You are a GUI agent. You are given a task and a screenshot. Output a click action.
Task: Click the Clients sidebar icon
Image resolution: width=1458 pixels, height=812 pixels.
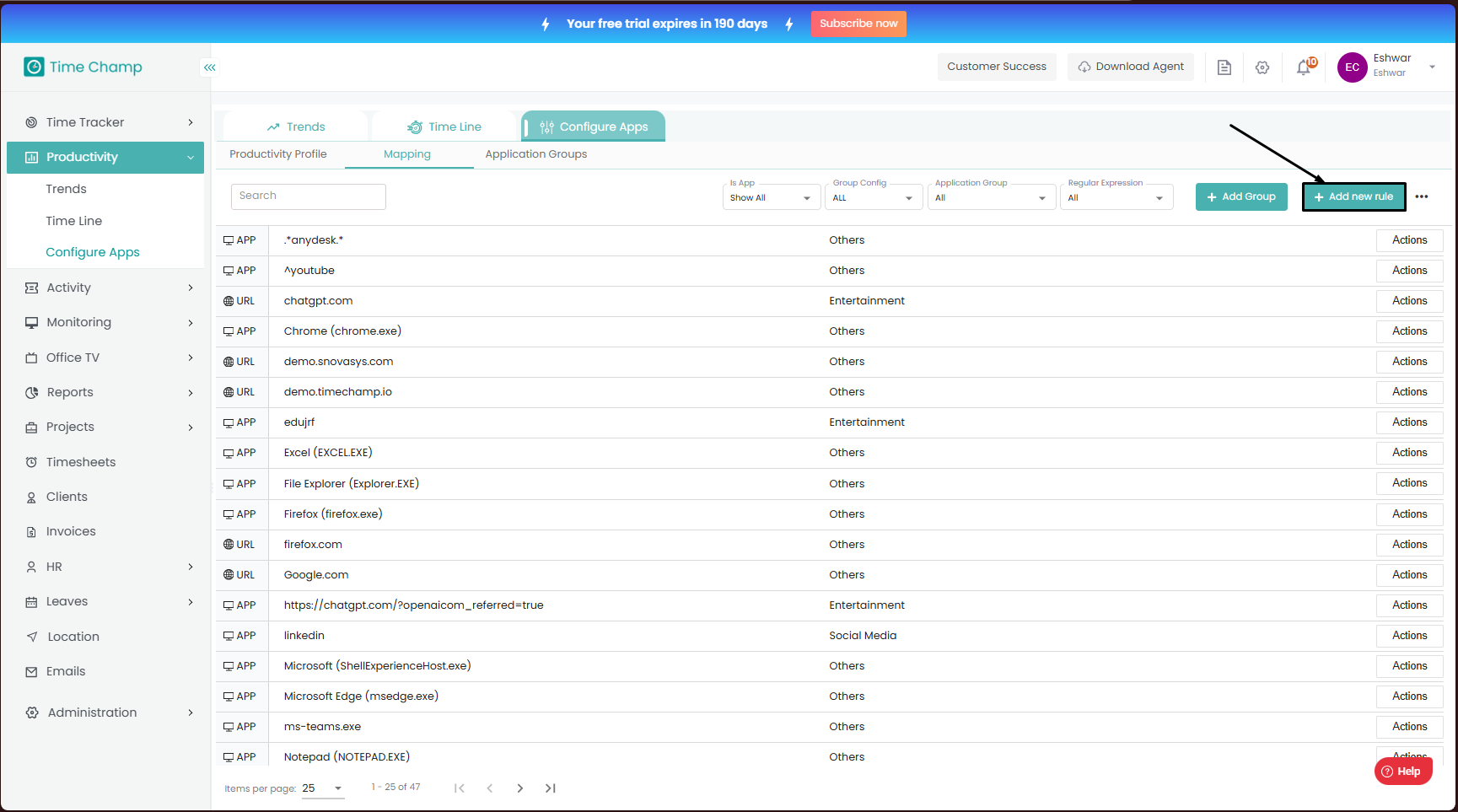31,497
